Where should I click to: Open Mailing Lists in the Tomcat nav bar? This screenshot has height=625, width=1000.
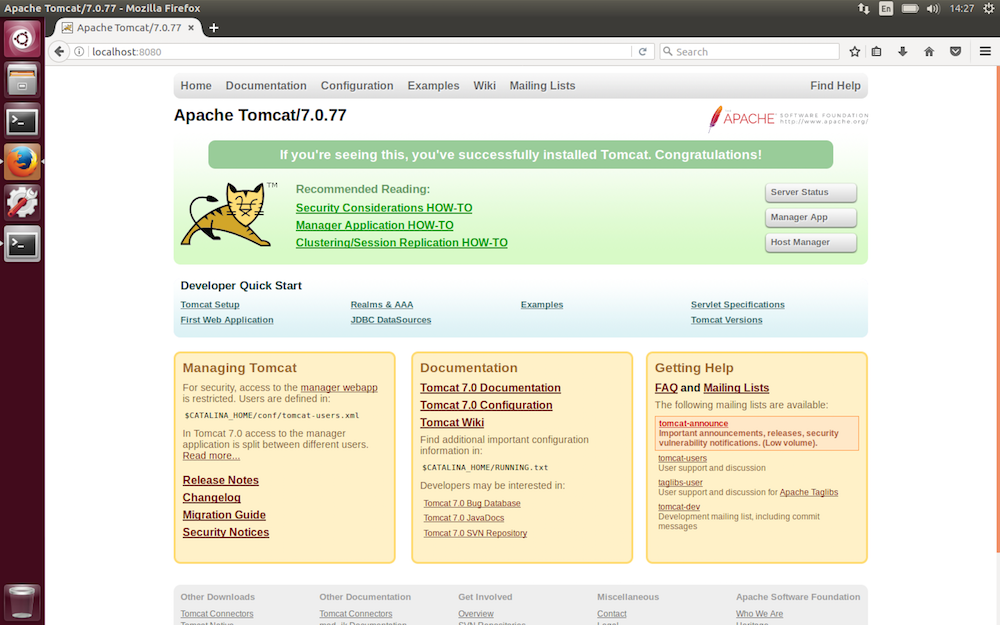(542, 85)
